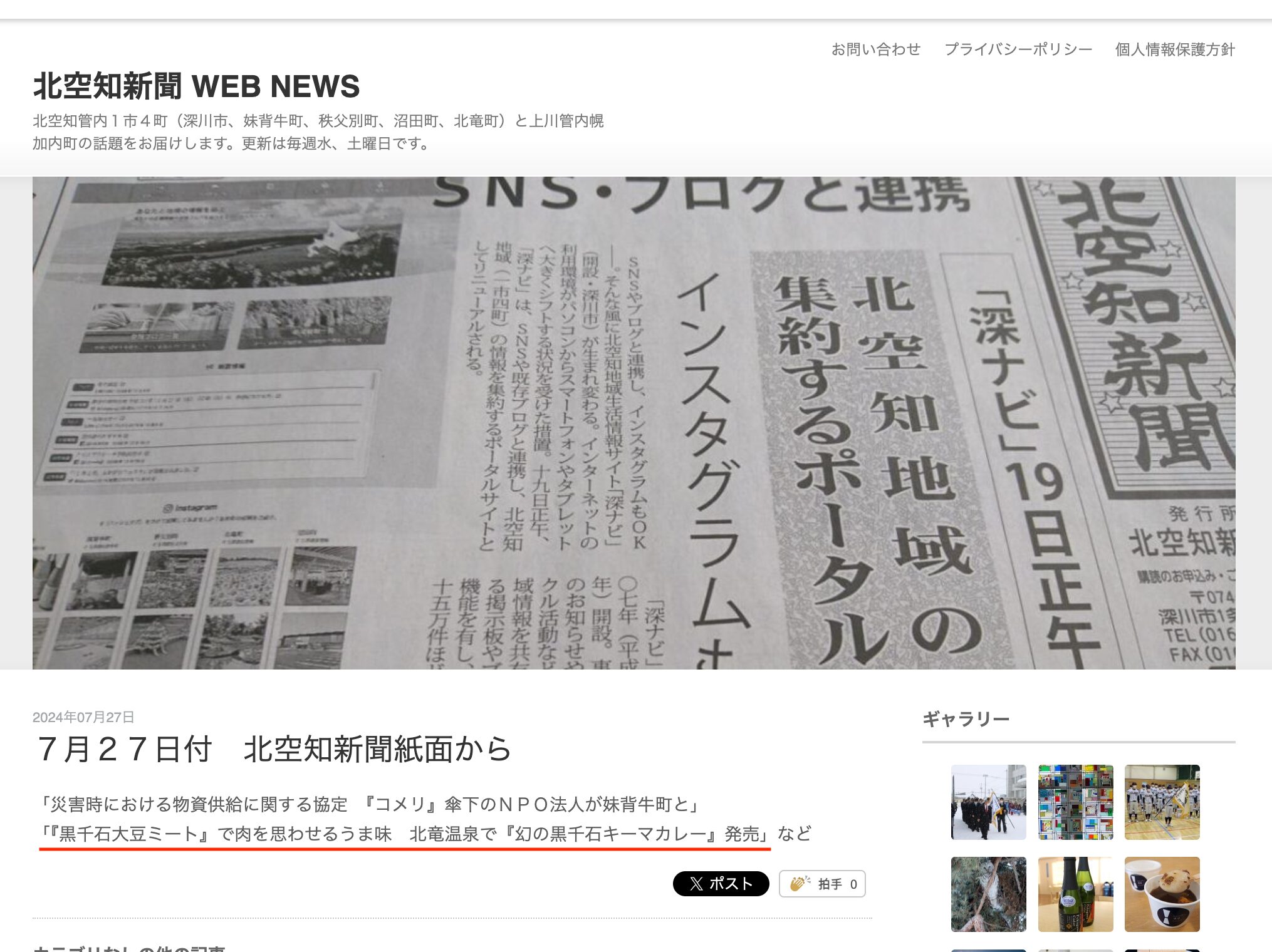This screenshot has height=952, width=1272.
Task: Open the お問い合わせ page
Action: 875,49
